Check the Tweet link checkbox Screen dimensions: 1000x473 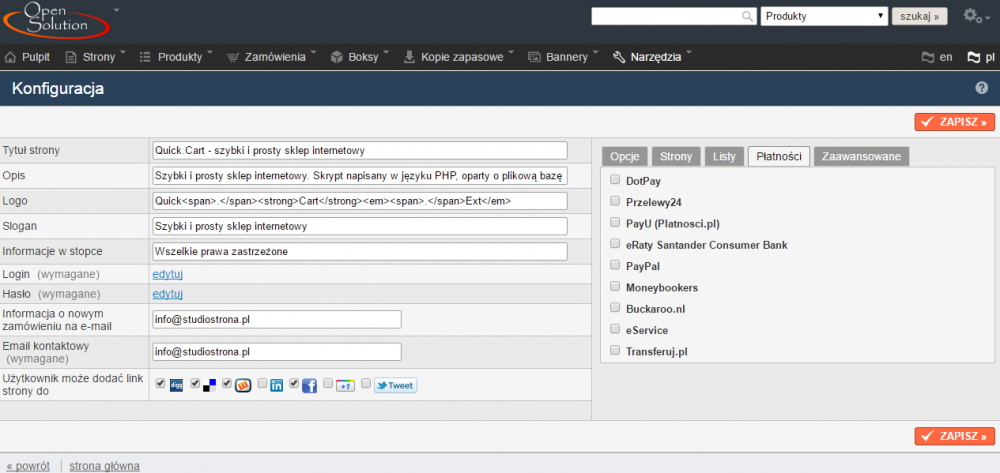[366, 383]
